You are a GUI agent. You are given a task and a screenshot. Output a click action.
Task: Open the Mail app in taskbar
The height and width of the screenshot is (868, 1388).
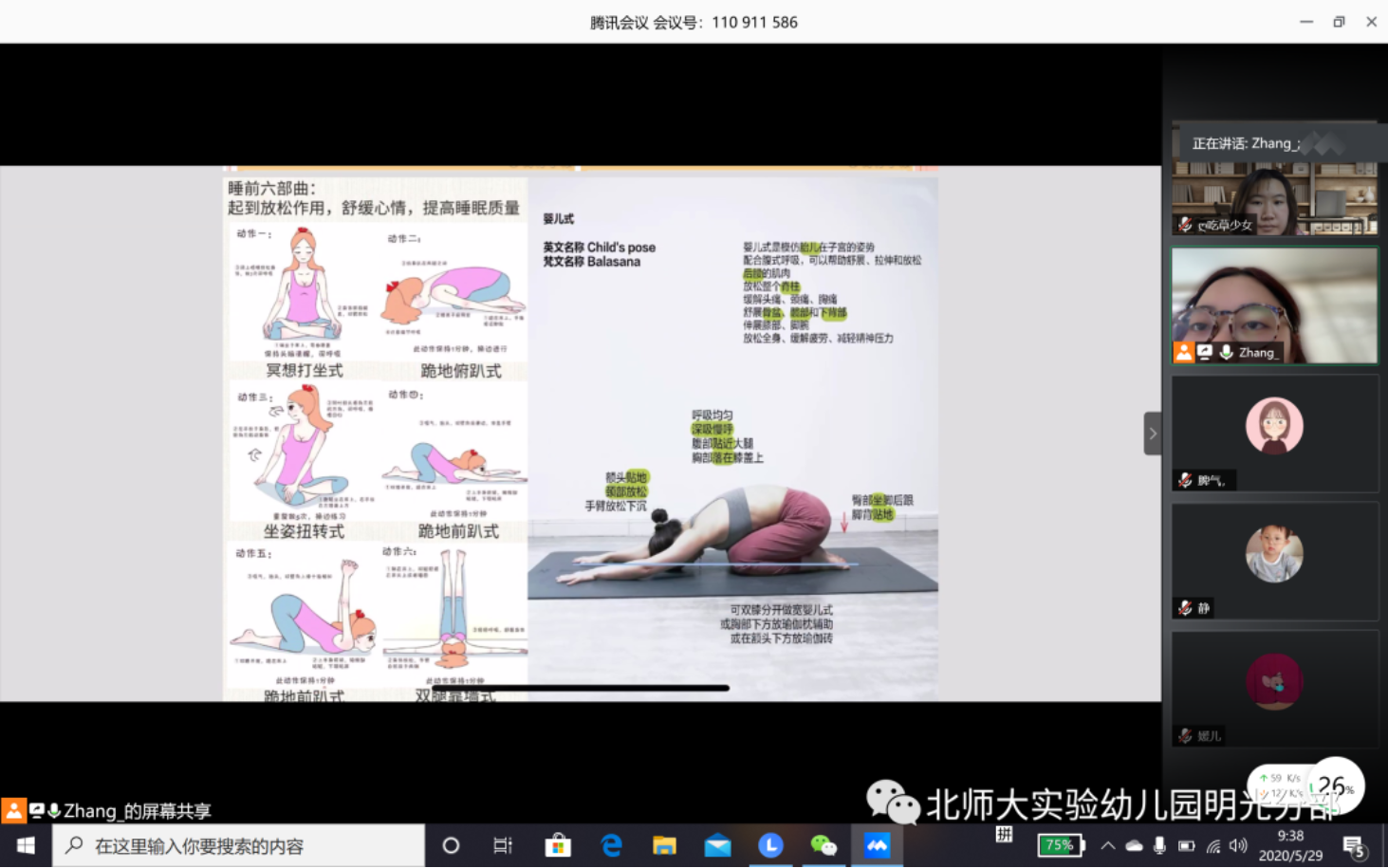(x=717, y=845)
